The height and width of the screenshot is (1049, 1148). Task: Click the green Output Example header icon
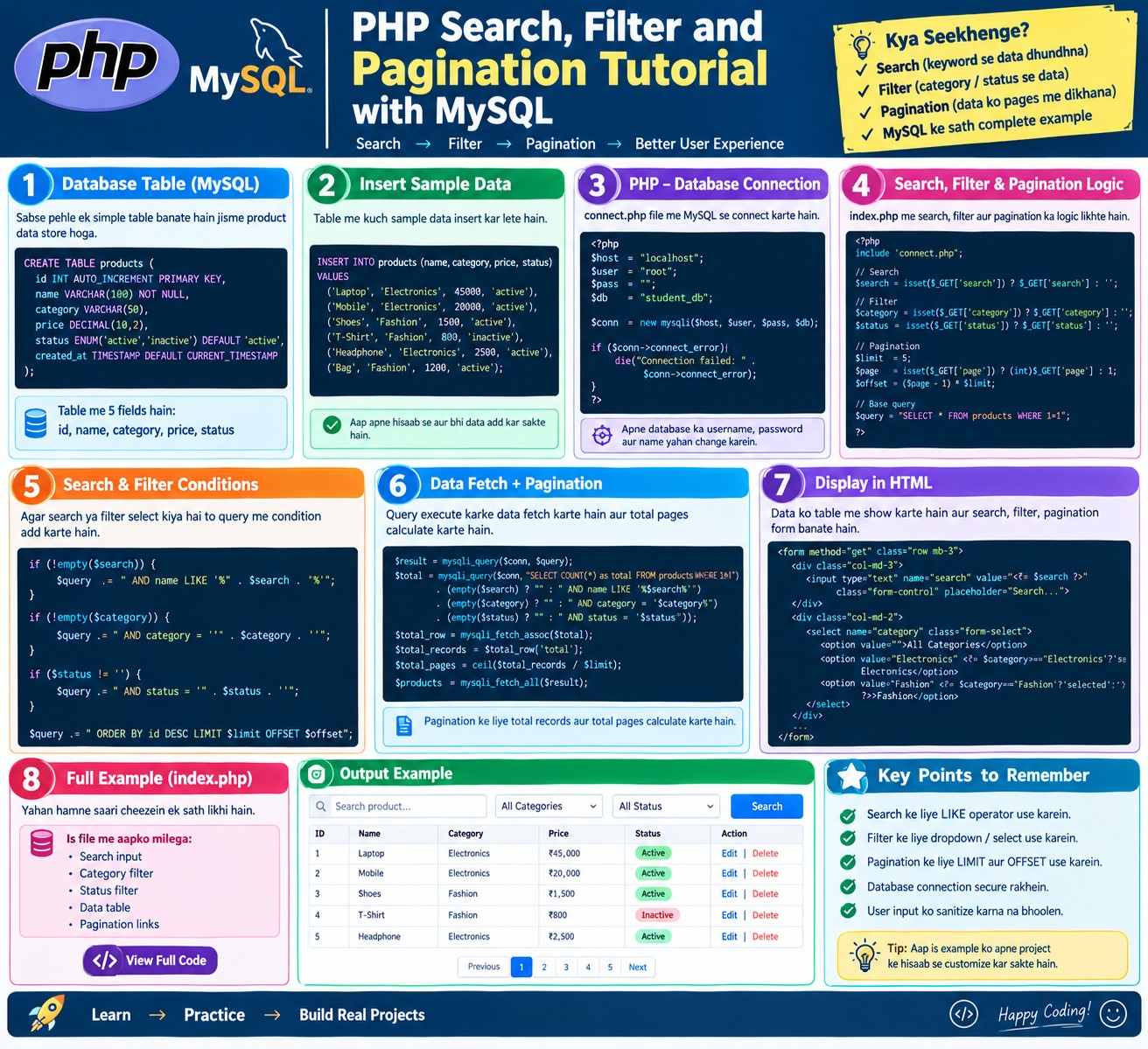click(318, 774)
